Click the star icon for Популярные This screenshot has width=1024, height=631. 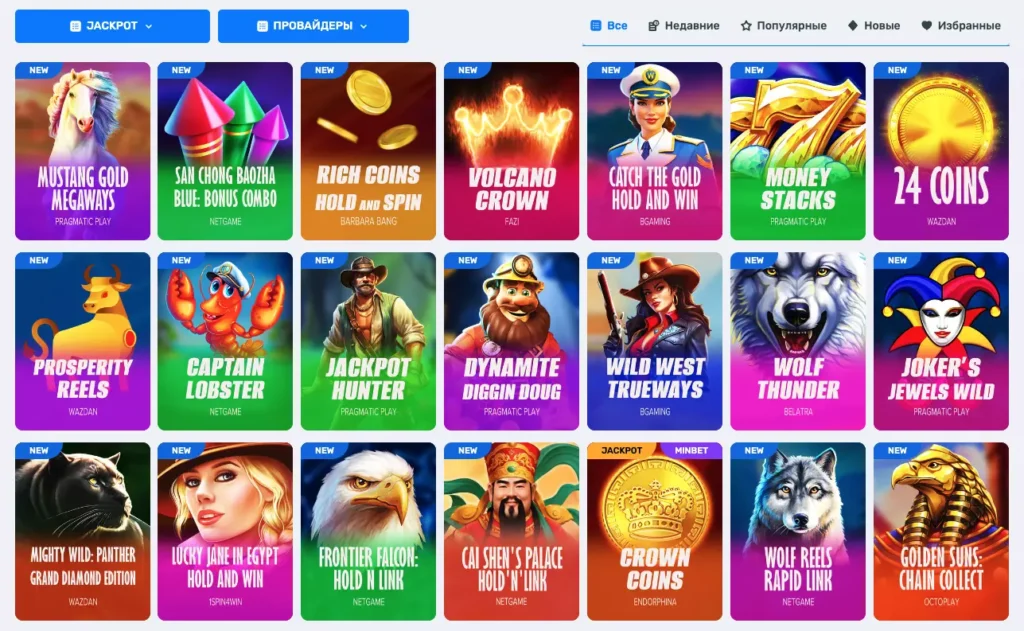(x=746, y=25)
